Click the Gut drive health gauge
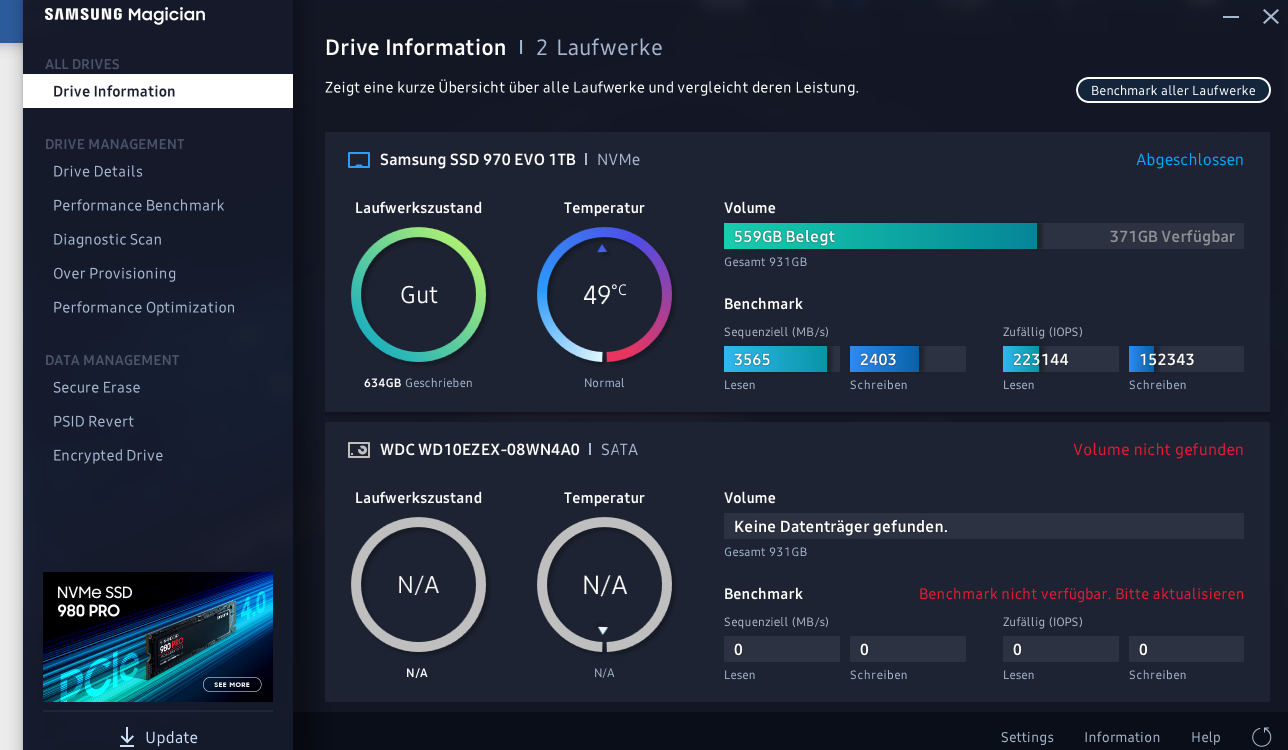The width and height of the screenshot is (1288, 750). [419, 295]
